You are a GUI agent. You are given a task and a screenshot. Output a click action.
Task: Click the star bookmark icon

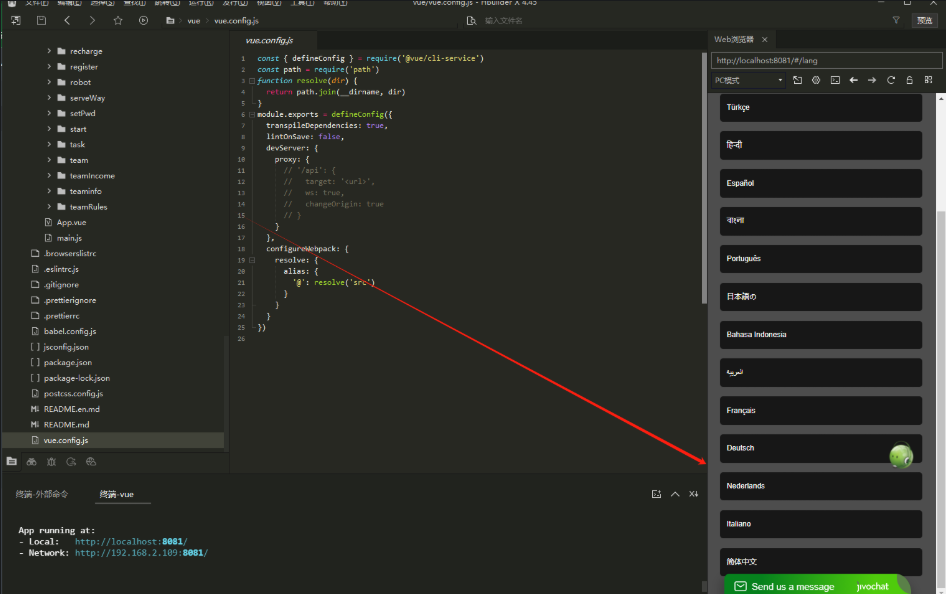(118, 21)
